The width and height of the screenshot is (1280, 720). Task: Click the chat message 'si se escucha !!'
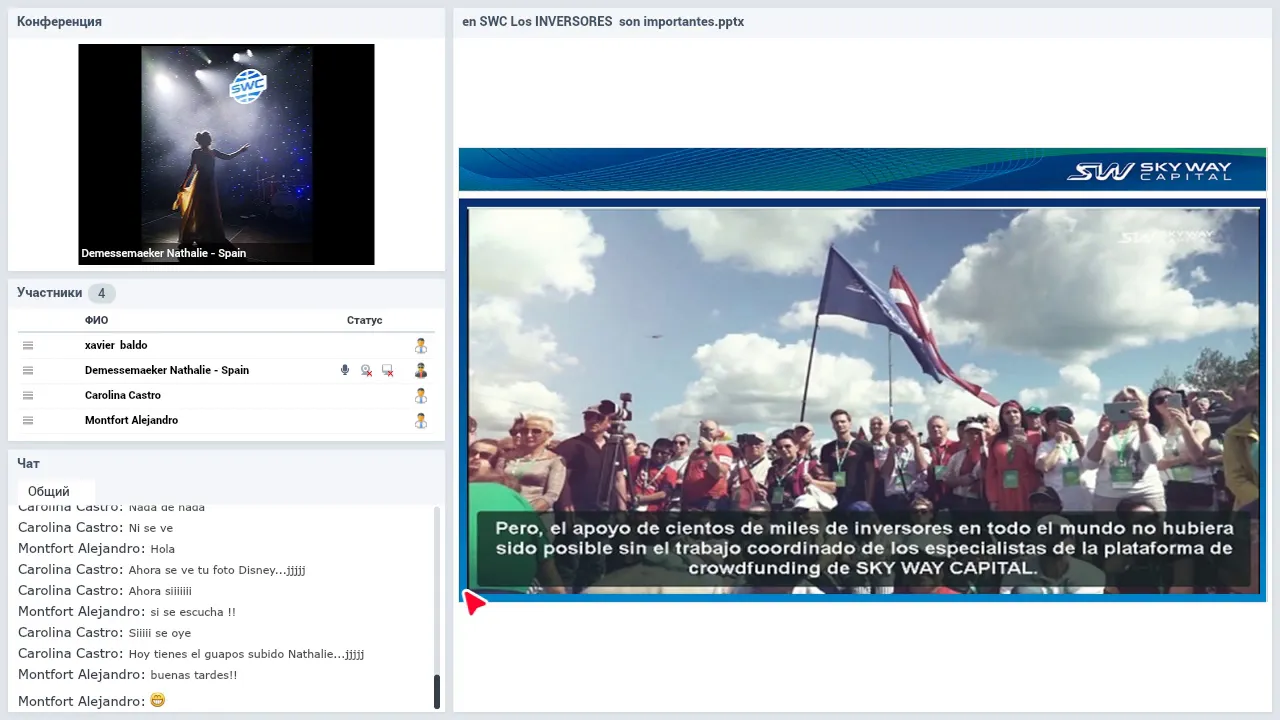193,612
